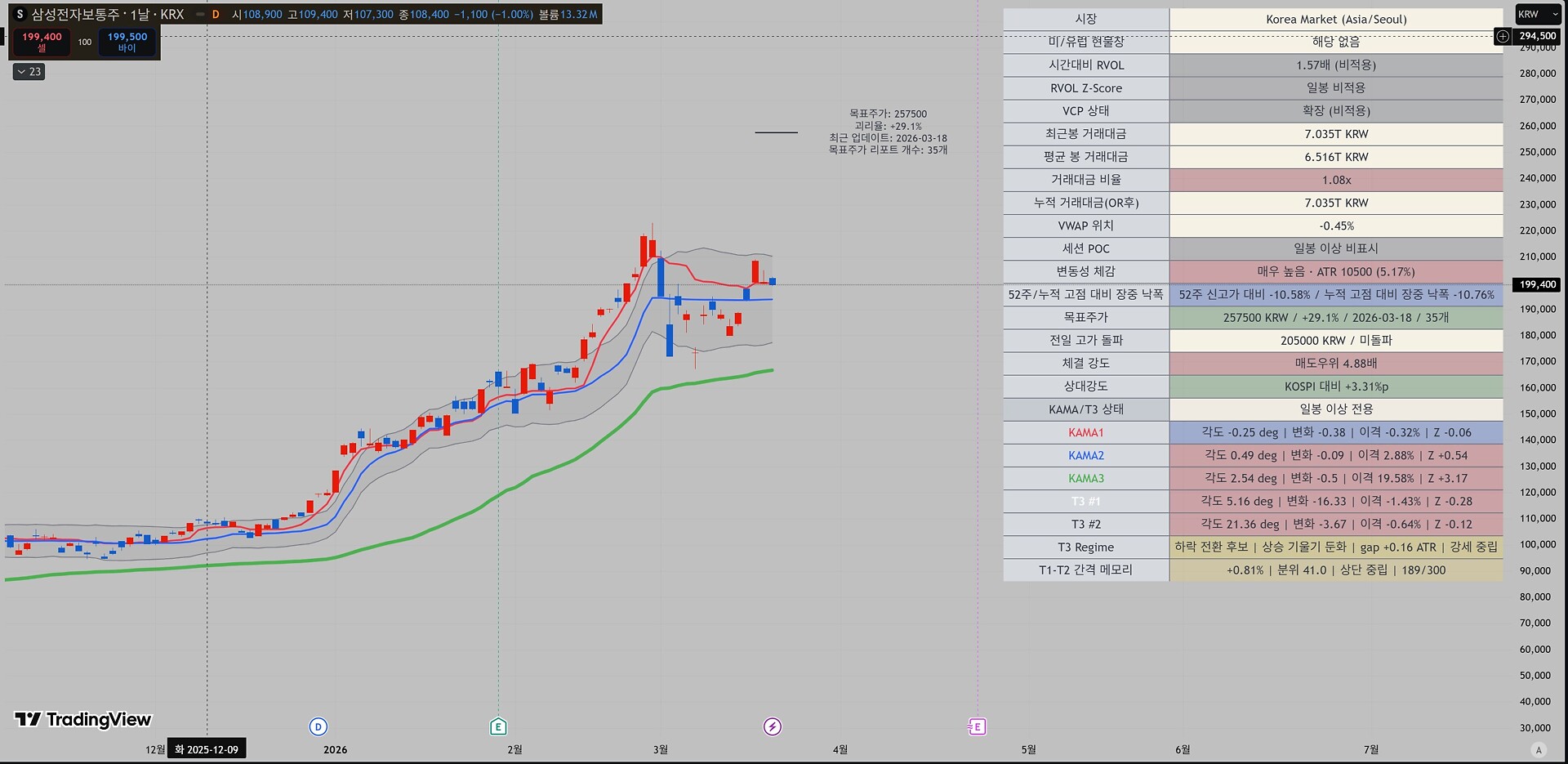Click the 목표주가 리포트 개수: 35개 annotation
This screenshot has width=1568, height=764.
(x=889, y=150)
